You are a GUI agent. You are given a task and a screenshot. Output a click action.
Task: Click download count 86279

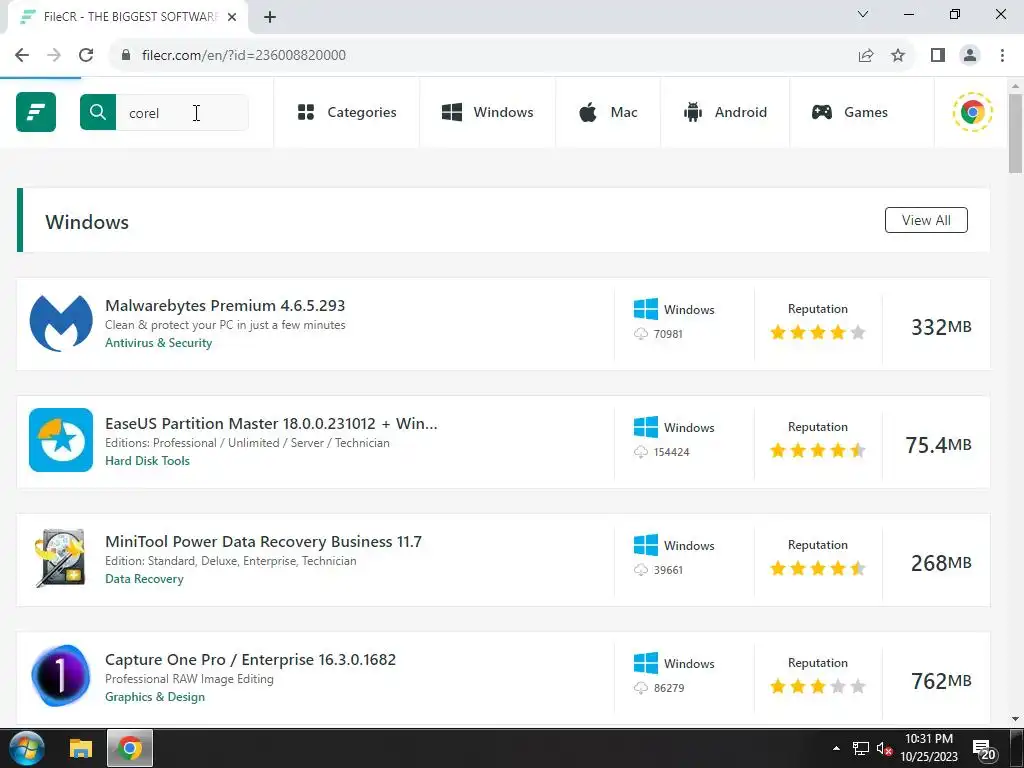[669, 688]
